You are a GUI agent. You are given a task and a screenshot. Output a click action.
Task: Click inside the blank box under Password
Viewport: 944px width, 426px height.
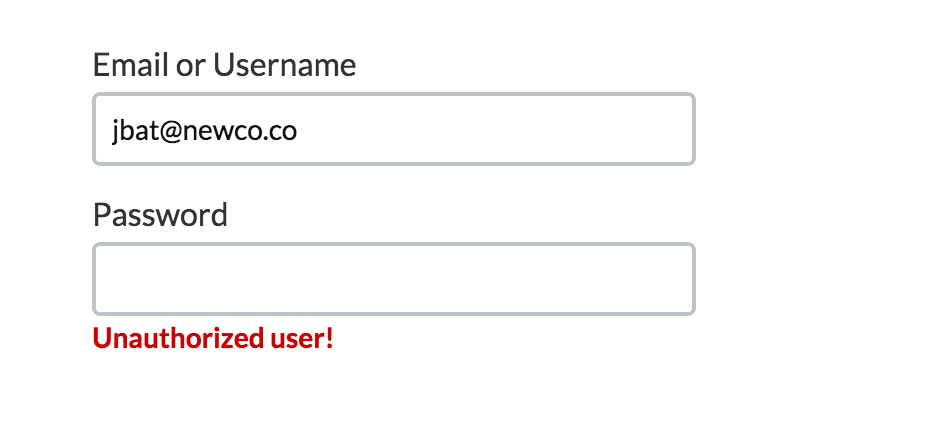[393, 279]
